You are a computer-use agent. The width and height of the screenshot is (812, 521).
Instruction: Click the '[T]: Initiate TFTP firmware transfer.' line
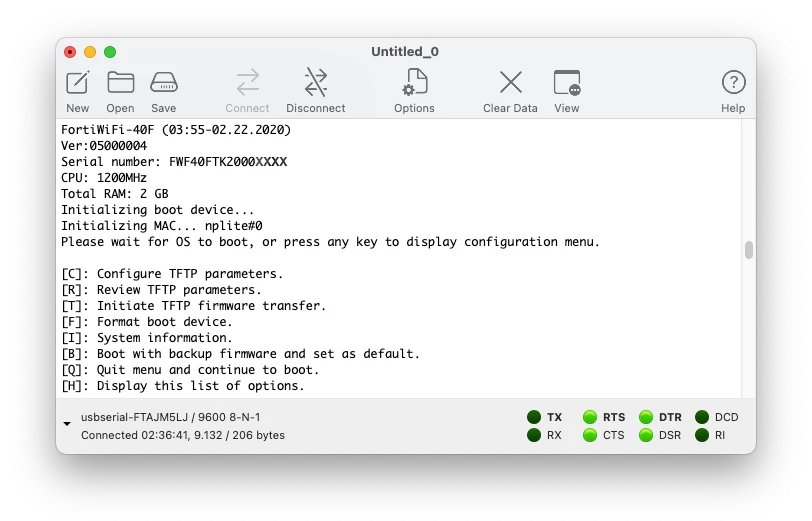pos(194,306)
